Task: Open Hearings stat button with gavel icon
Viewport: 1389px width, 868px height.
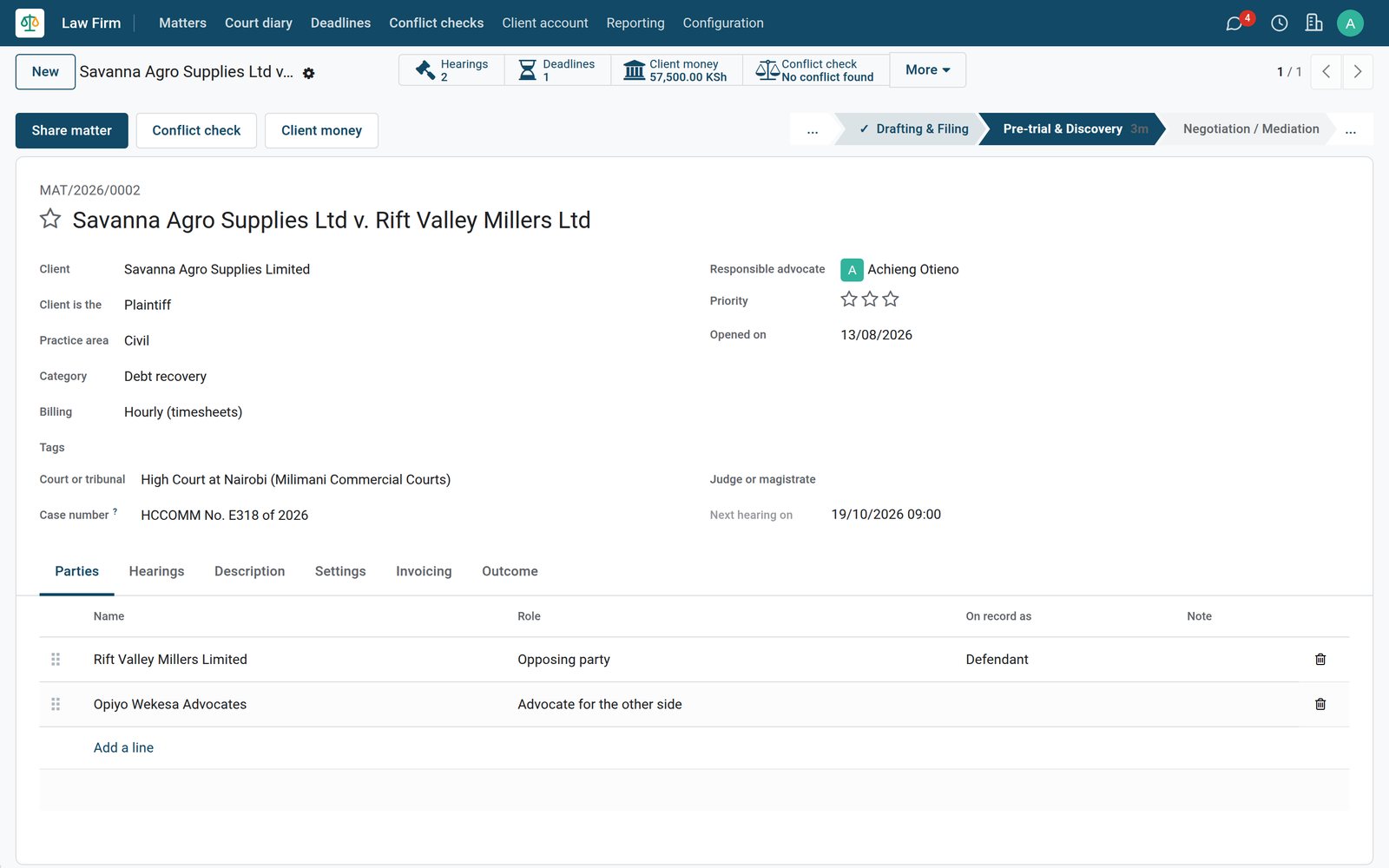Action: [451, 70]
